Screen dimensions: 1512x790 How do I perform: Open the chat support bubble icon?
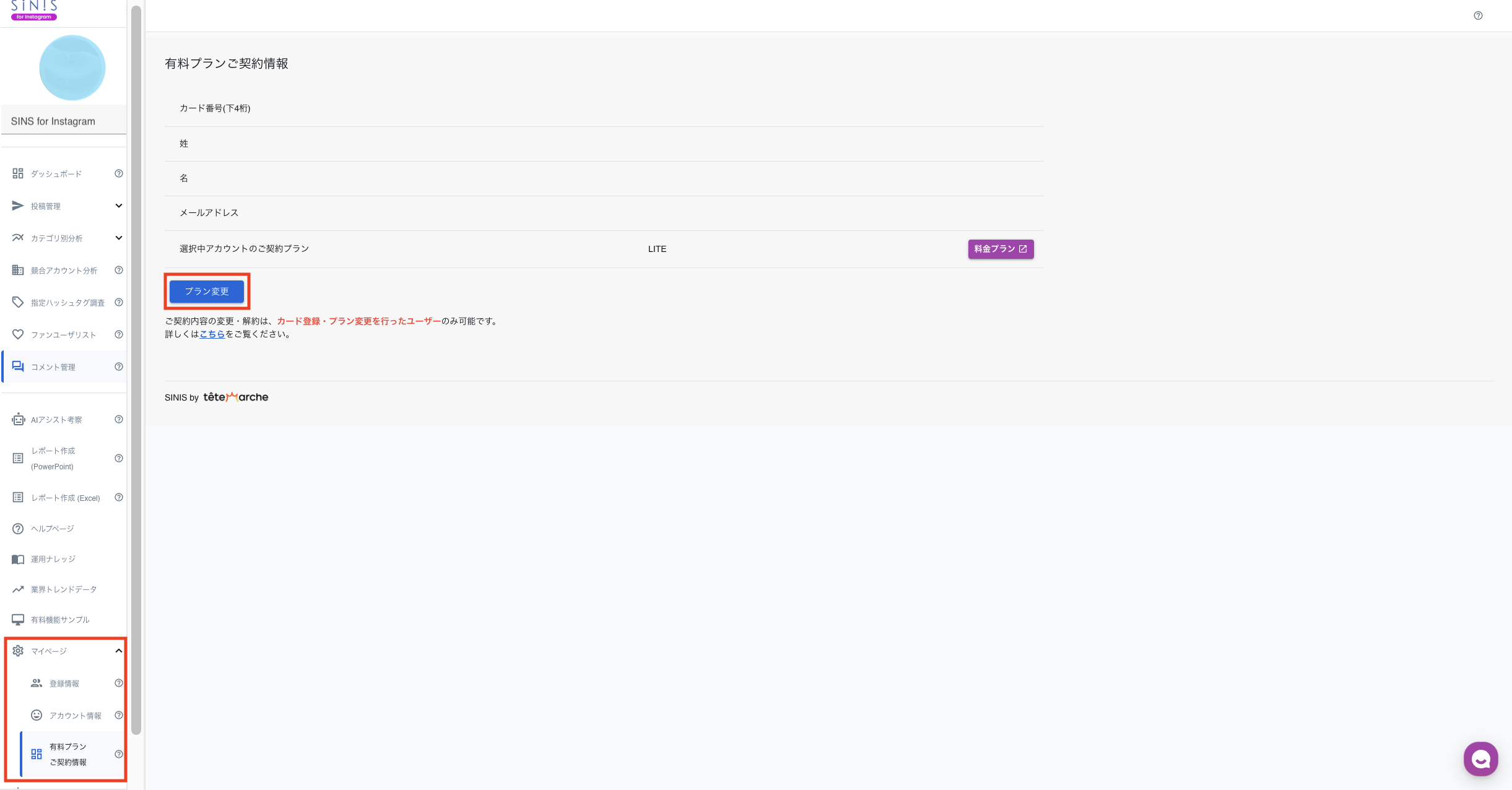coord(1480,758)
